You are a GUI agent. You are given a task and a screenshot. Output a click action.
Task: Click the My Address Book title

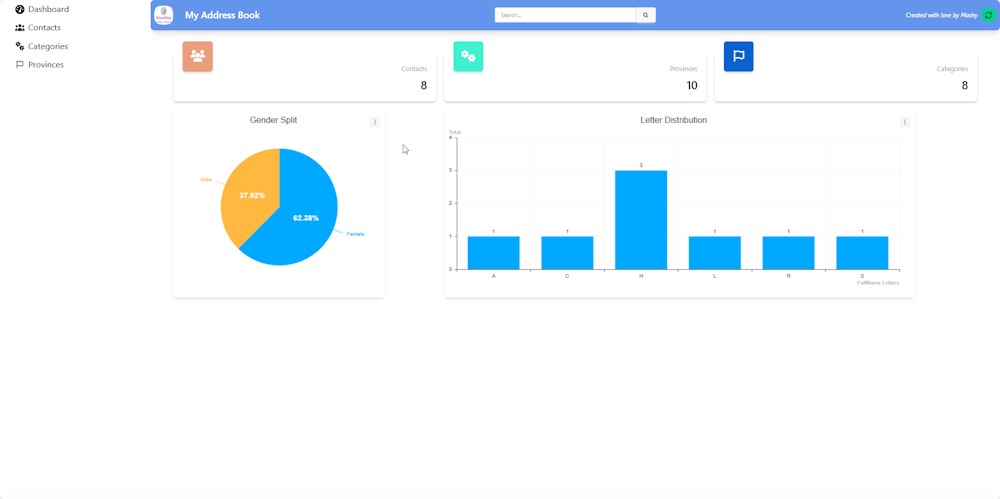point(223,15)
